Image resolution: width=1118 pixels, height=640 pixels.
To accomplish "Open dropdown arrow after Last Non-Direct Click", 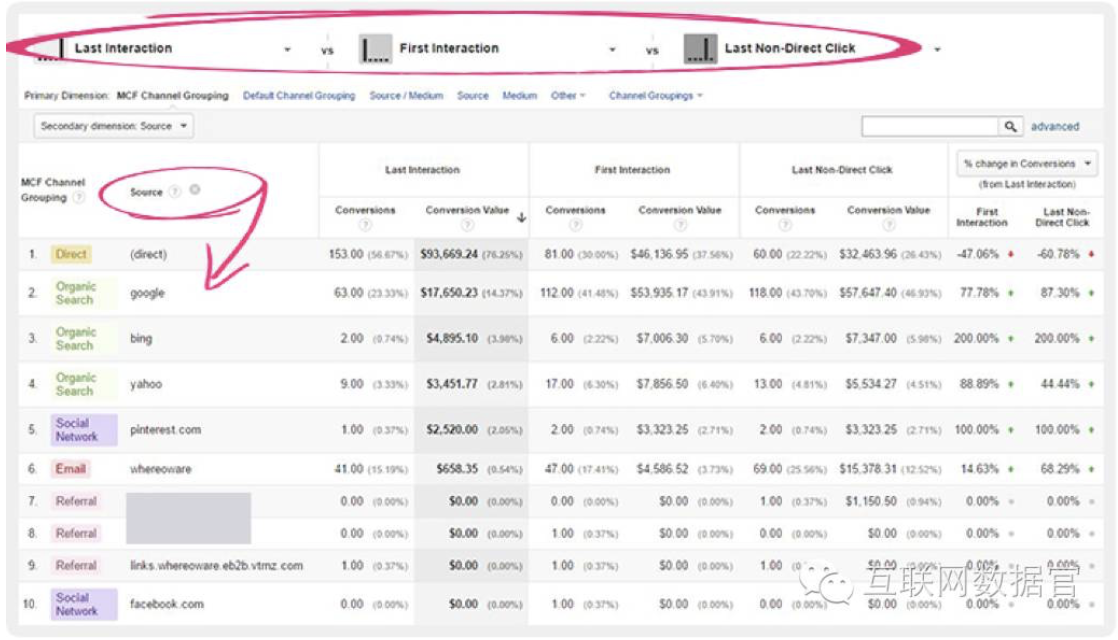I will (936, 49).
